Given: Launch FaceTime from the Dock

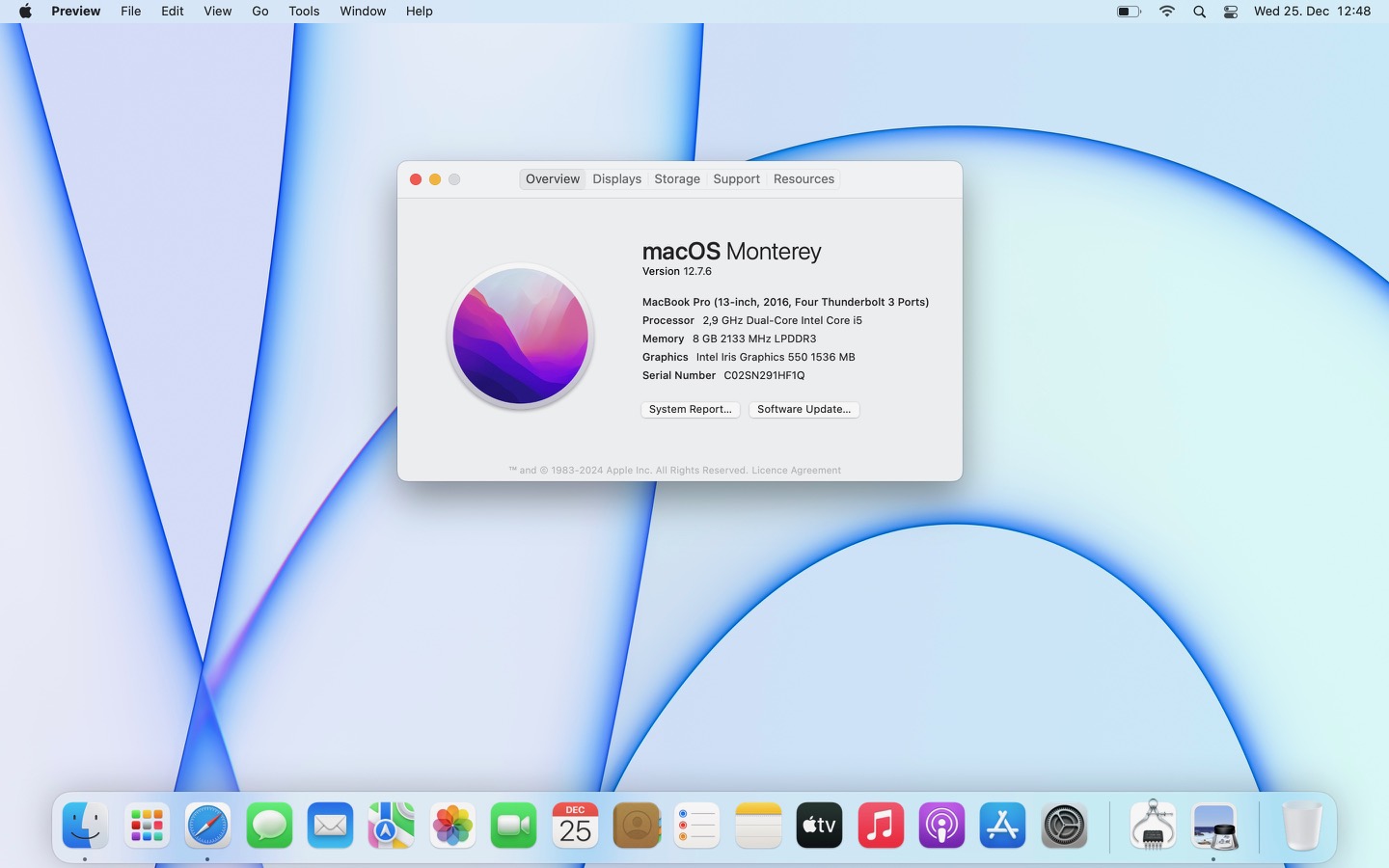Looking at the screenshot, I should pyautogui.click(x=514, y=826).
